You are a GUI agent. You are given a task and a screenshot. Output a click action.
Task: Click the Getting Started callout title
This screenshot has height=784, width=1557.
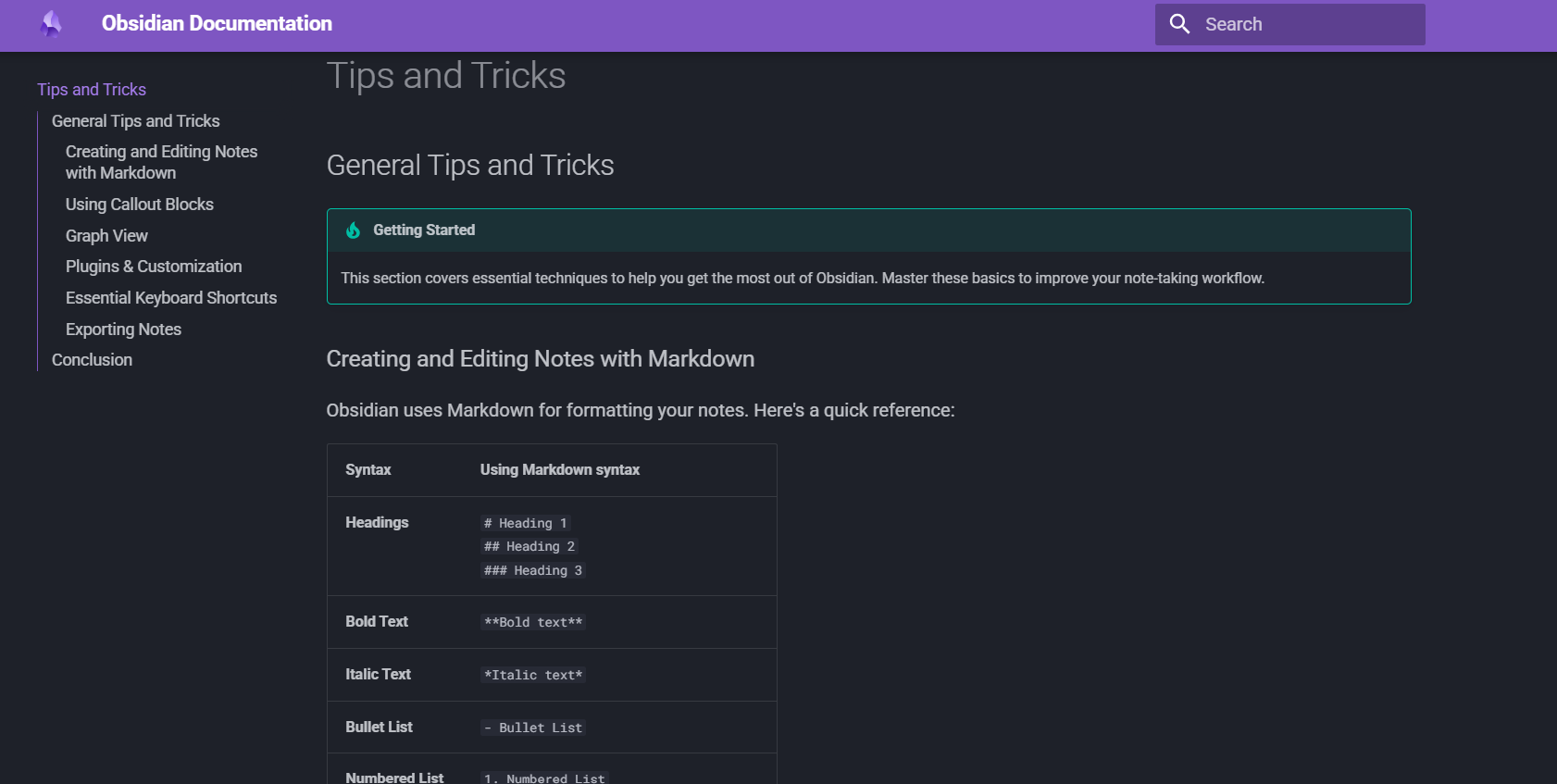[x=424, y=230]
